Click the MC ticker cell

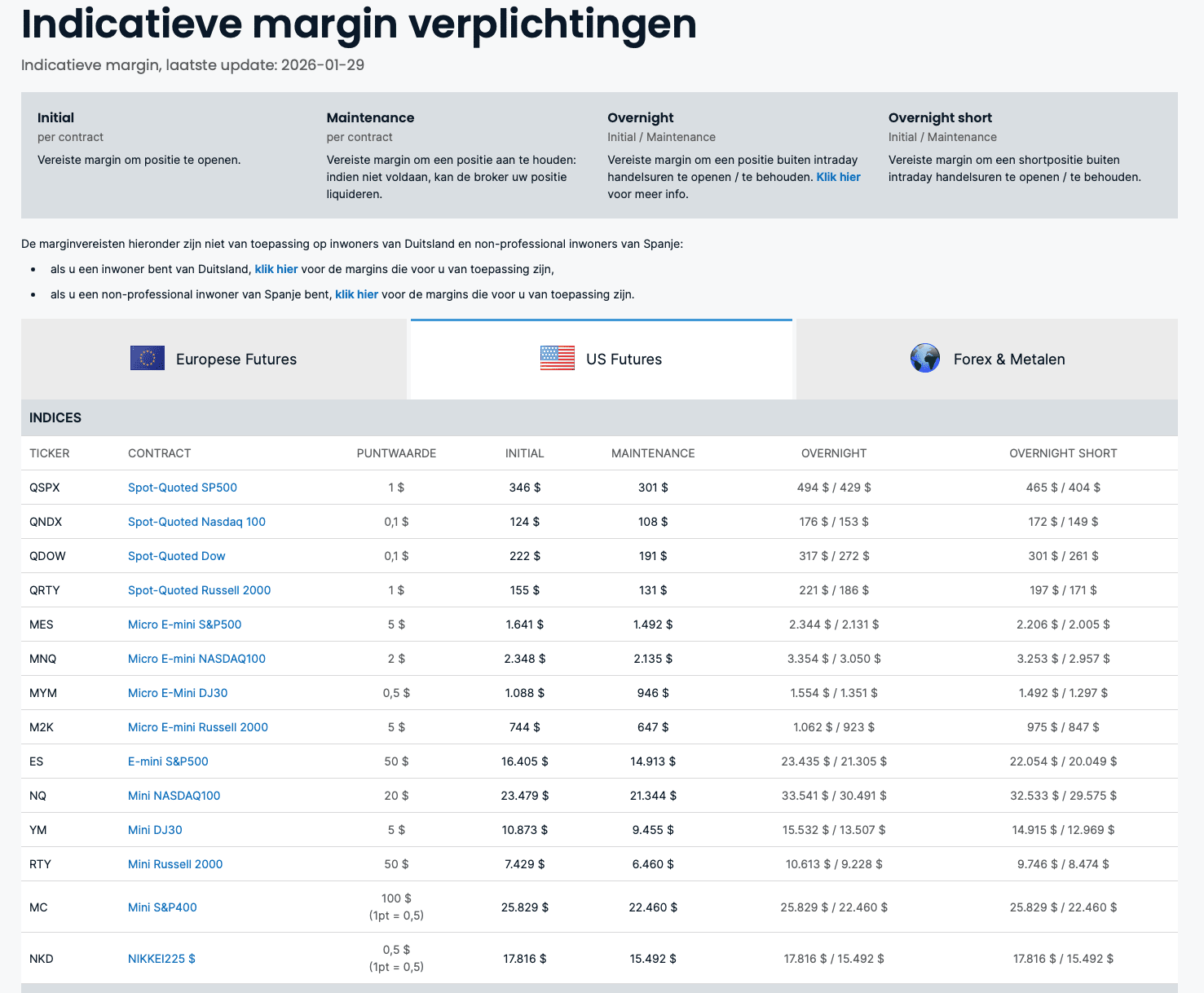[x=38, y=907]
